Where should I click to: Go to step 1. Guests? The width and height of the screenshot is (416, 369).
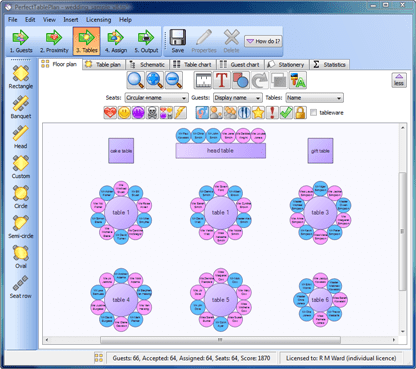pos(21,42)
